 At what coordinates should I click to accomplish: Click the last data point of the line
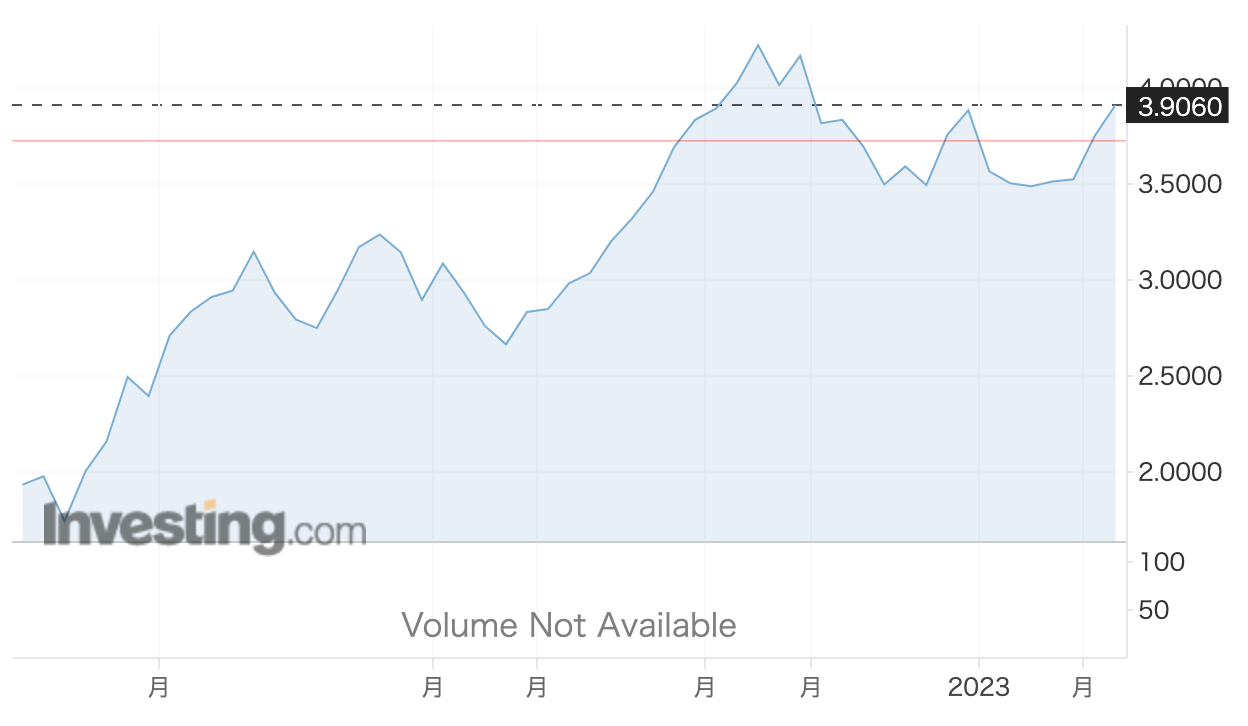click(x=1115, y=105)
